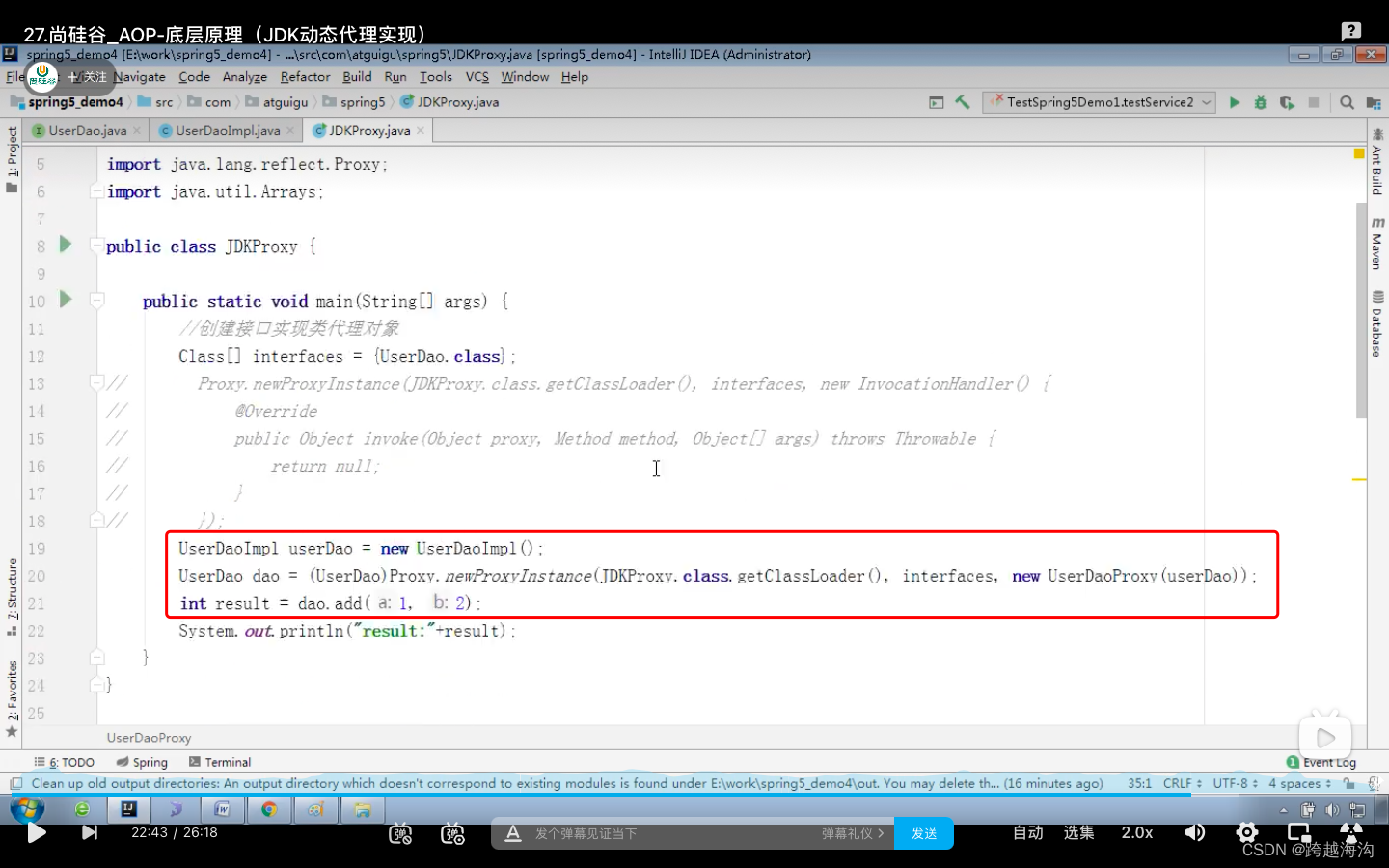
Task: Click the video player settings gear
Action: click(x=1247, y=832)
